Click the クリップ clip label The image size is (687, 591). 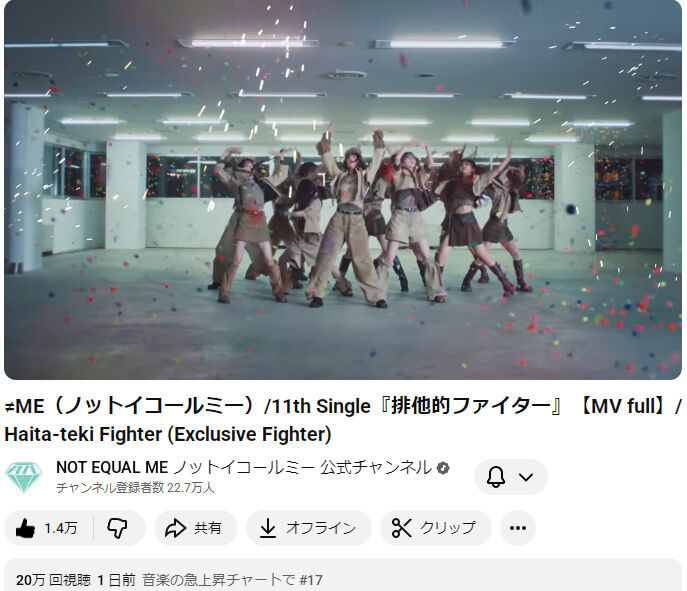[448, 528]
